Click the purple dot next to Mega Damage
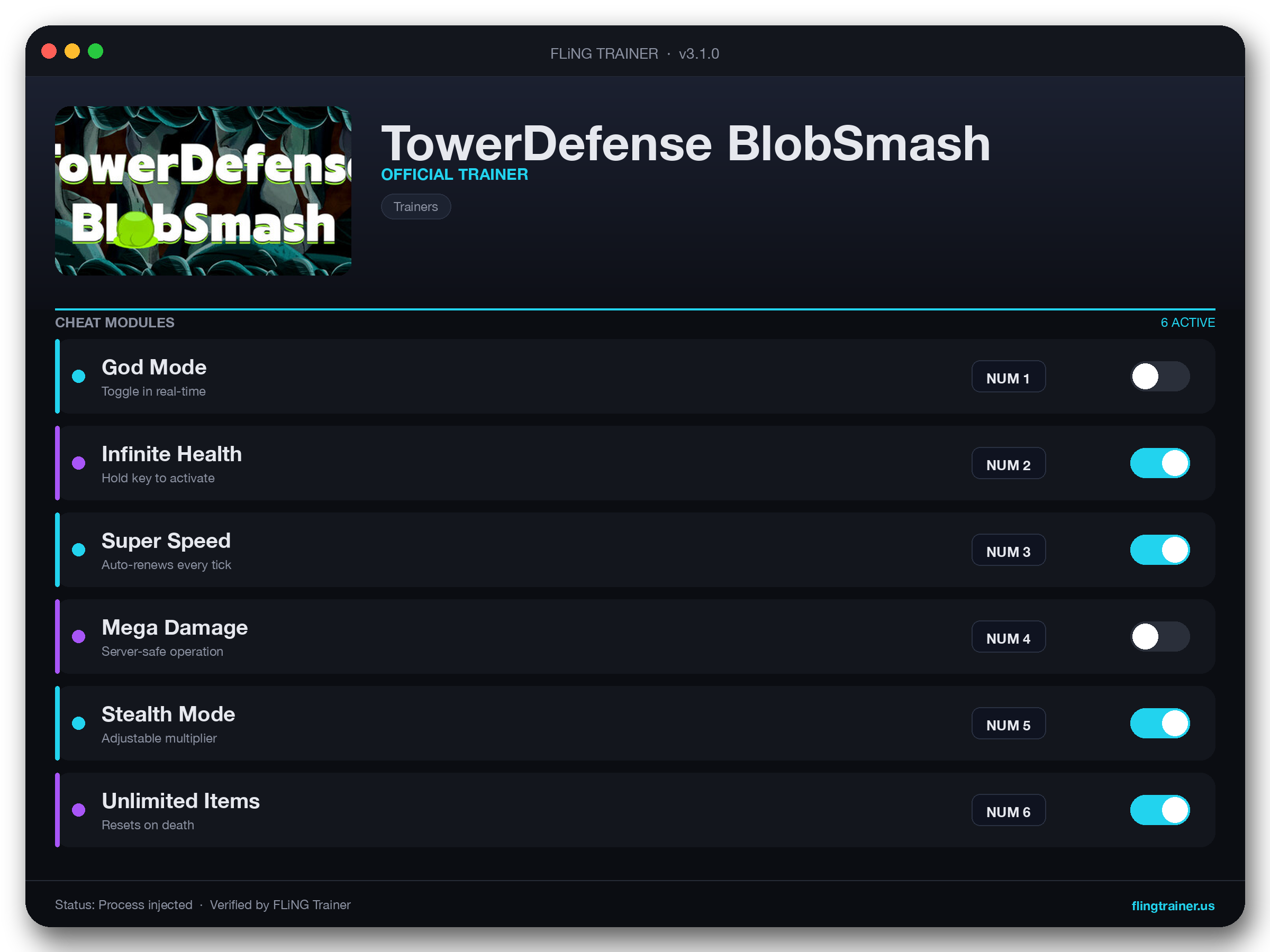 click(79, 636)
